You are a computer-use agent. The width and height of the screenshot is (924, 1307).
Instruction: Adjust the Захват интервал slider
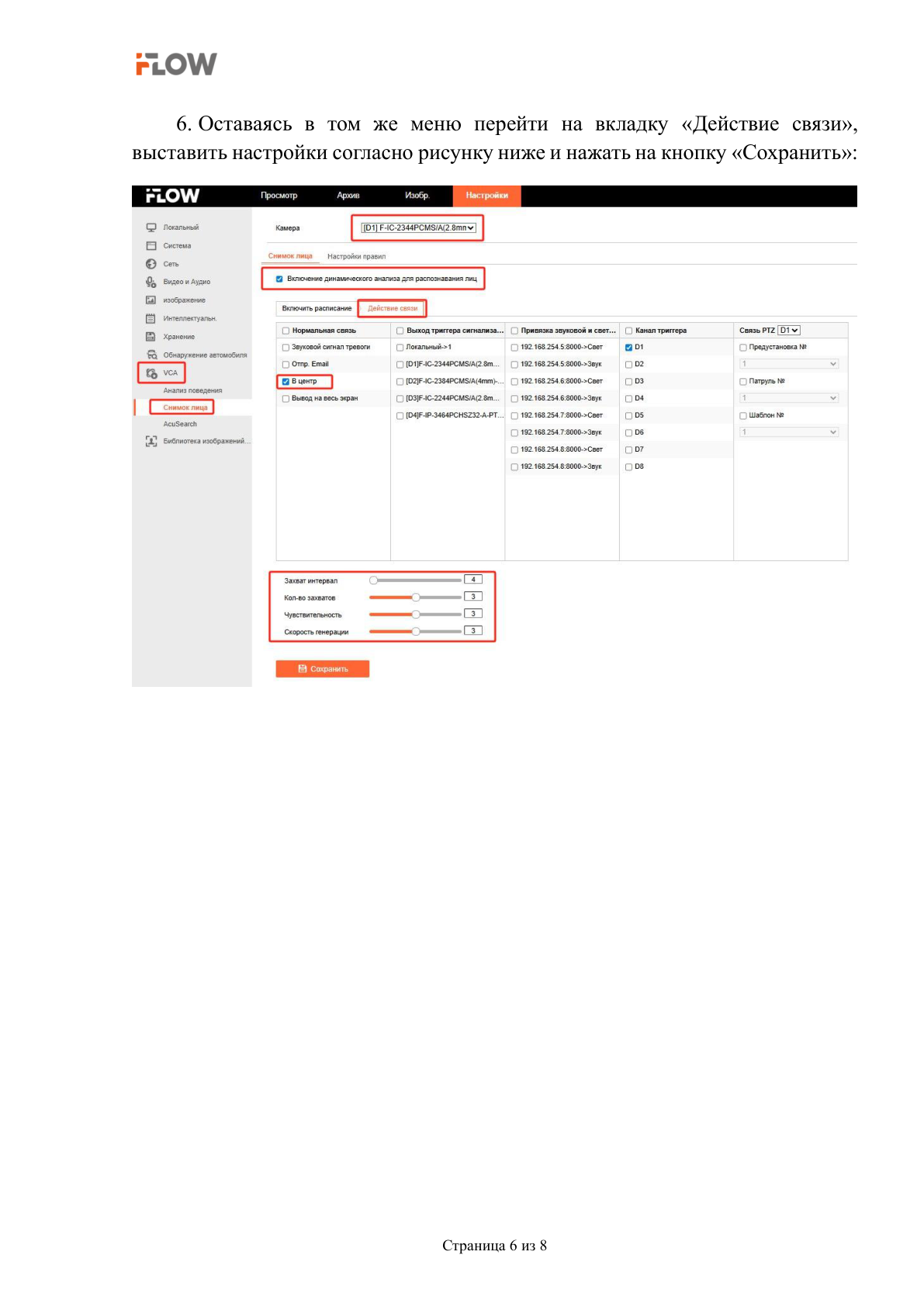pos(416,581)
